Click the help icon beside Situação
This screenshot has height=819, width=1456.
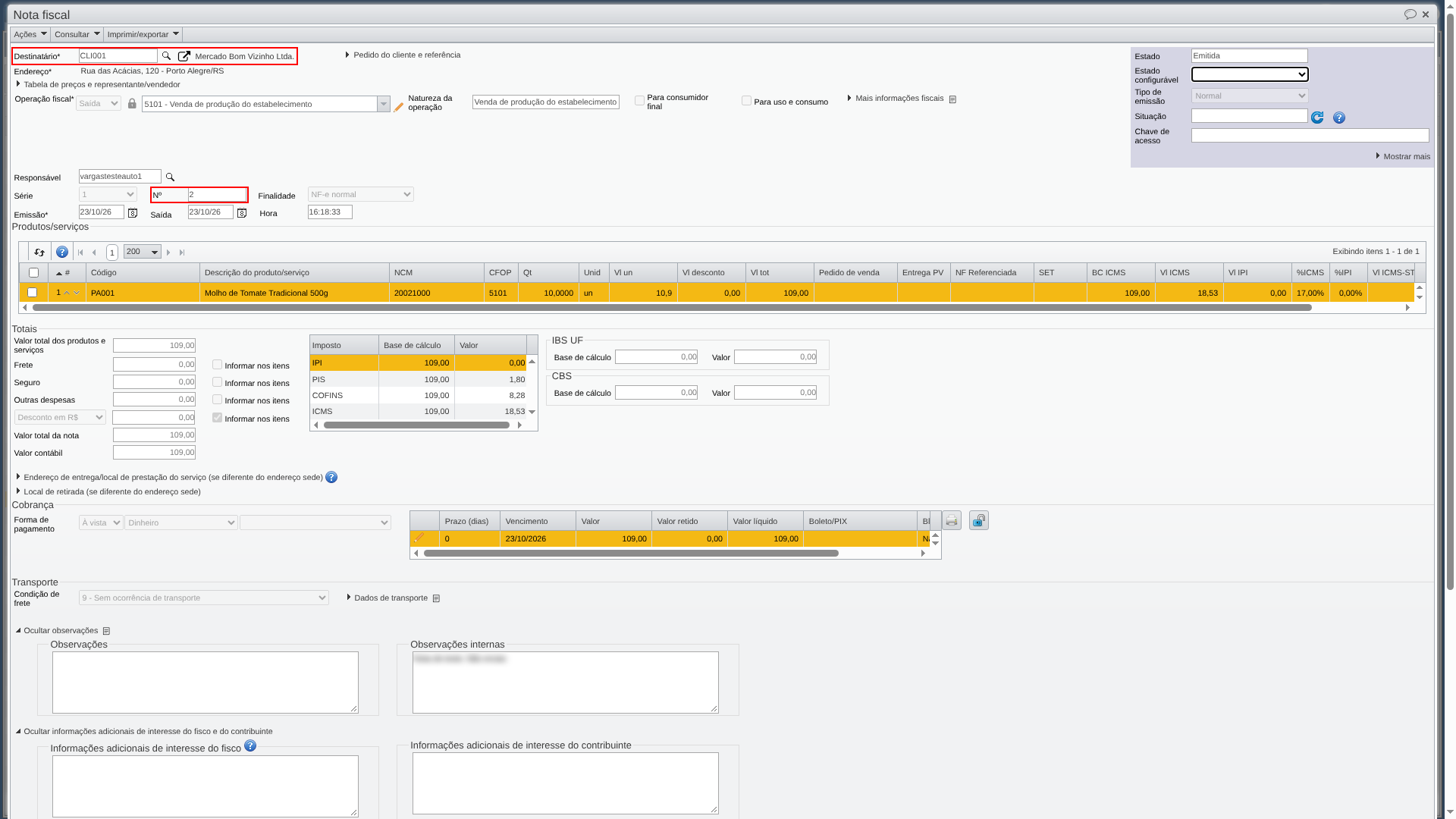1339,118
